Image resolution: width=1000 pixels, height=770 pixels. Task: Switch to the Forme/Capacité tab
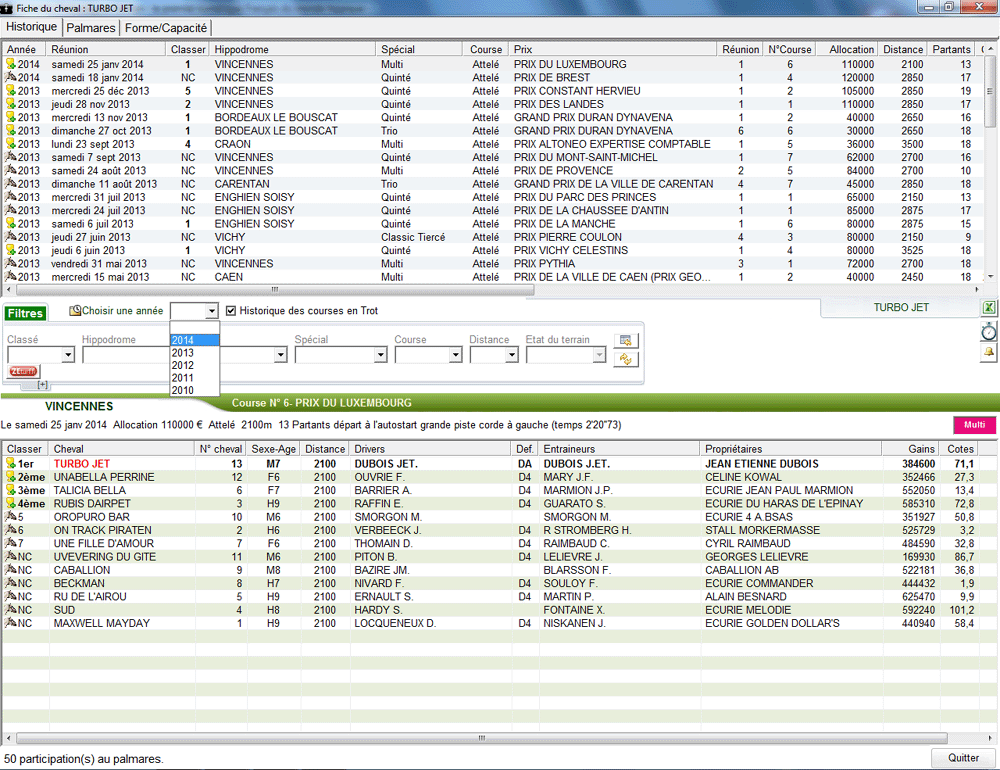point(166,28)
